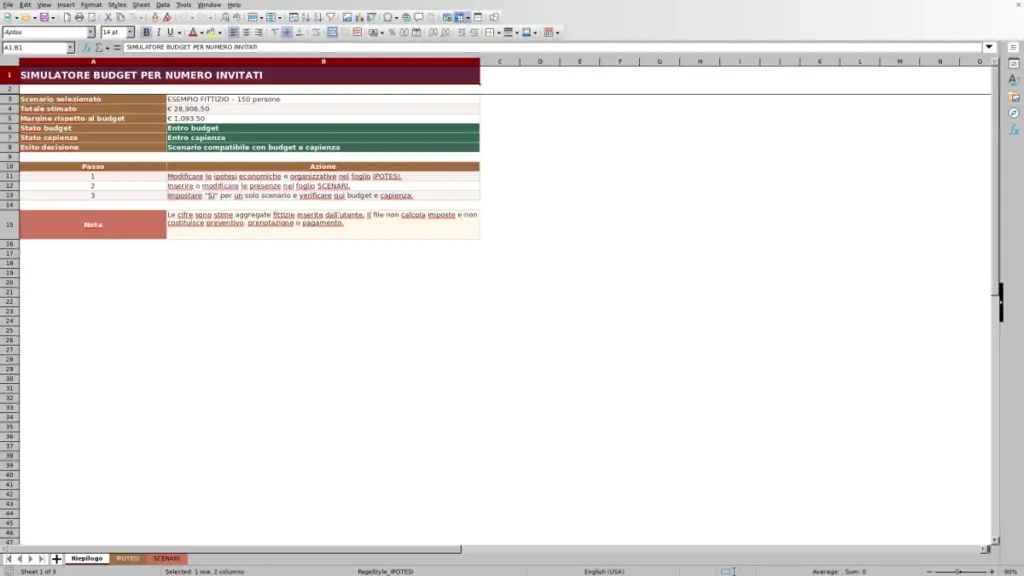Open the font name dropdown

[x=91, y=33]
